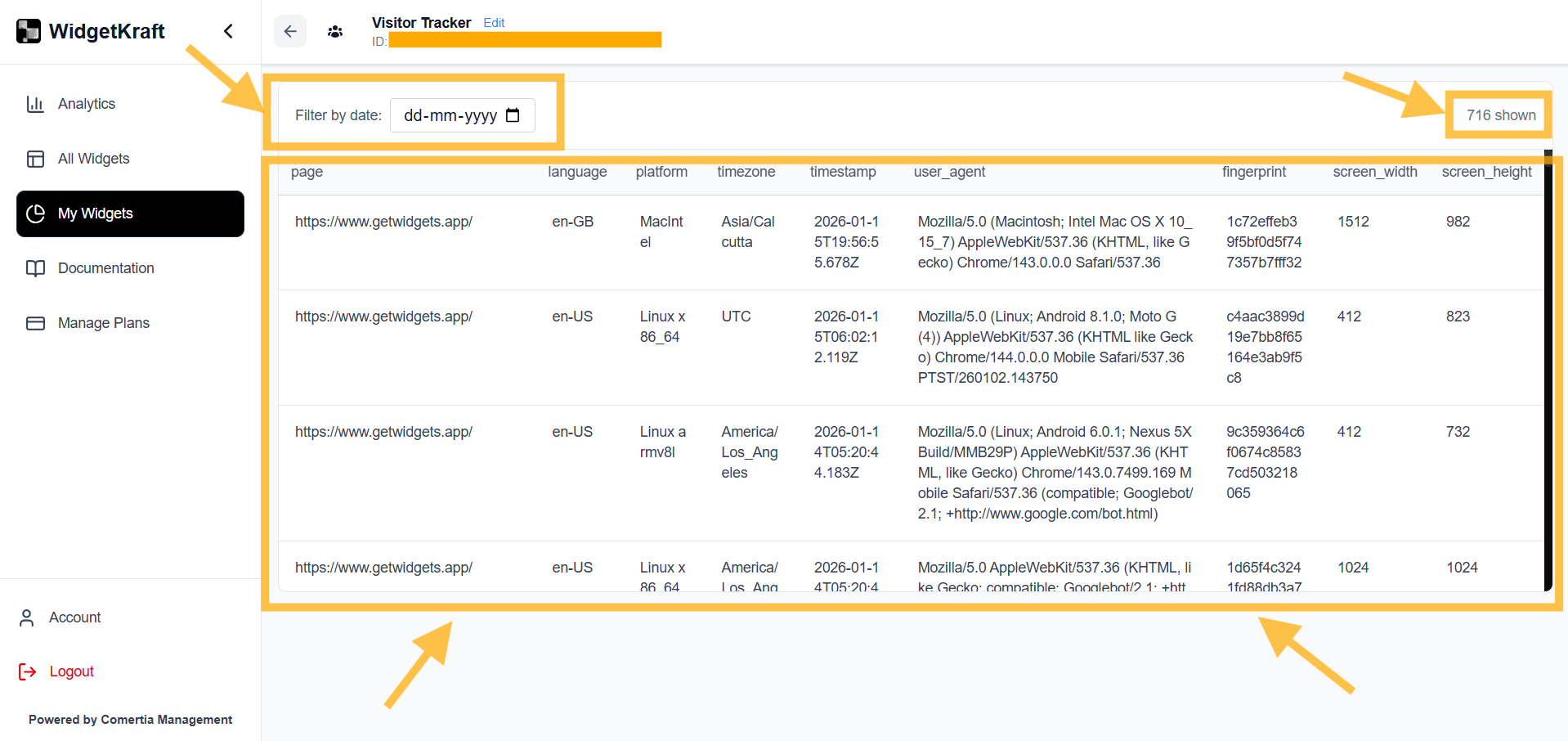Go to the Analytics menu label
Viewport: 1568px width, 741px height.
tap(87, 104)
